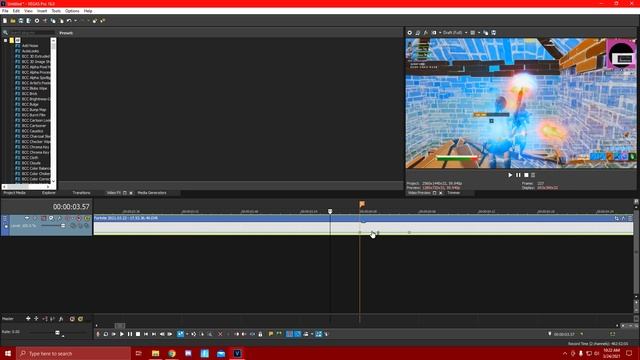Switch to the Transitions tab
Screen dimensions: 640x360
pos(81,193)
